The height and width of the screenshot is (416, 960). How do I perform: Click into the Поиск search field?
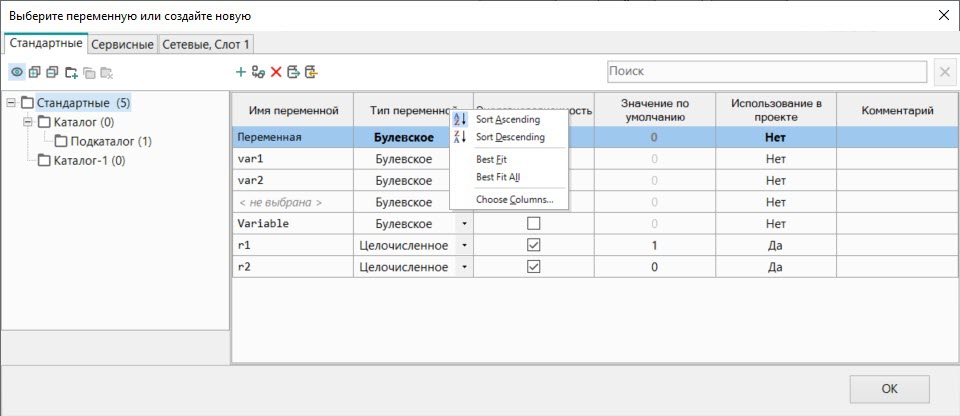tap(766, 72)
